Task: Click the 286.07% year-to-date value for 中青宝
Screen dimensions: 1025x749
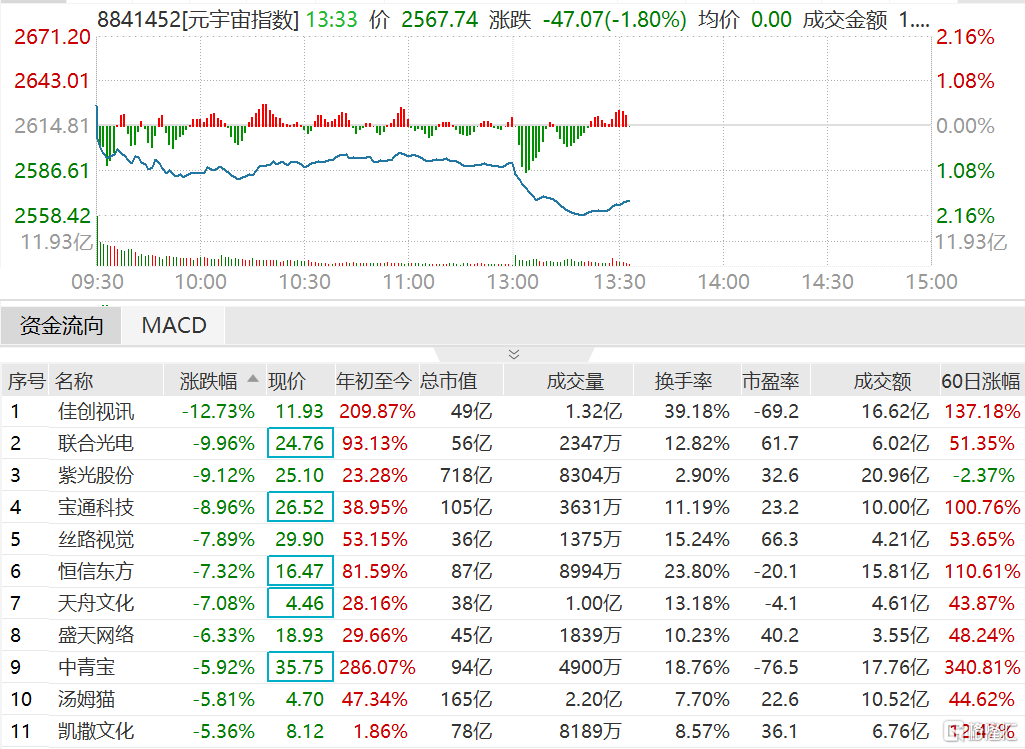Action: pyautogui.click(x=378, y=667)
